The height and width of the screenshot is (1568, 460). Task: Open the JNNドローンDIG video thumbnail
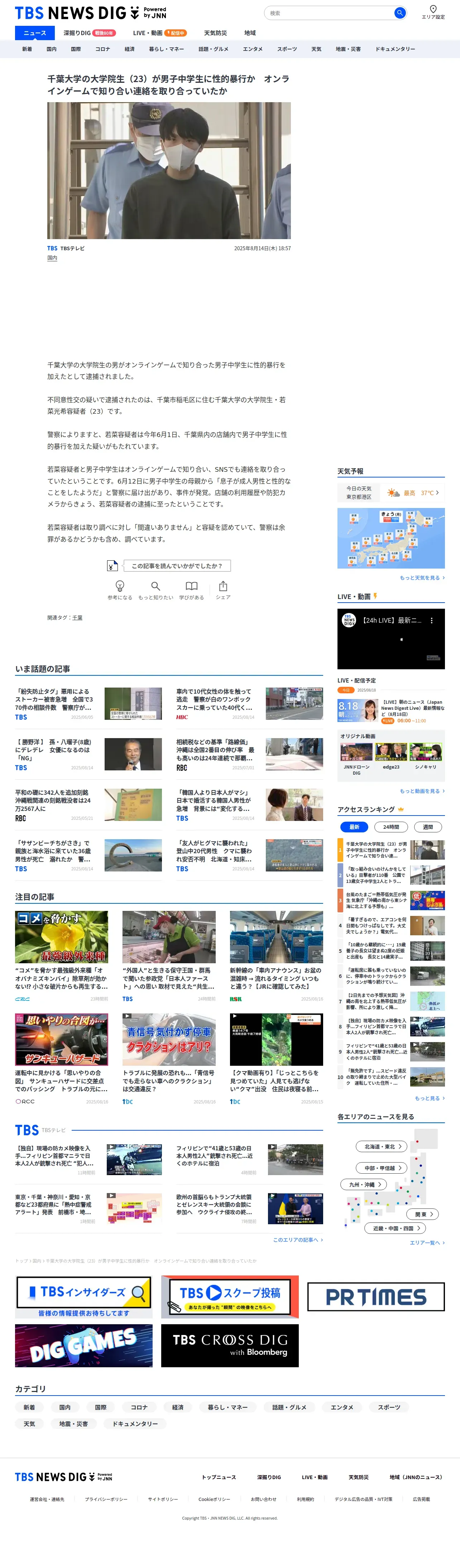[356, 752]
